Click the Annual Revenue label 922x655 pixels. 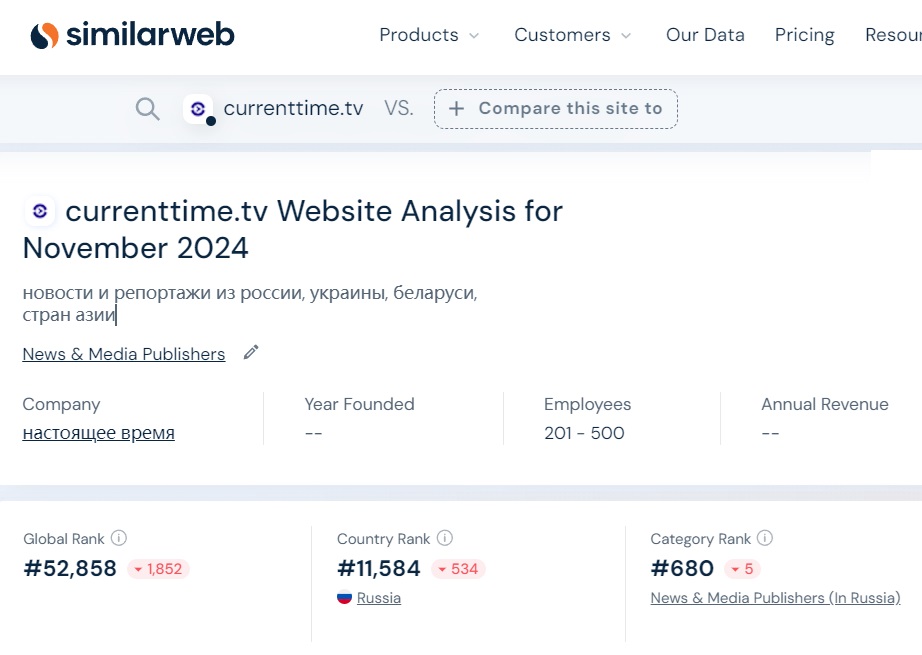pyautogui.click(x=824, y=404)
